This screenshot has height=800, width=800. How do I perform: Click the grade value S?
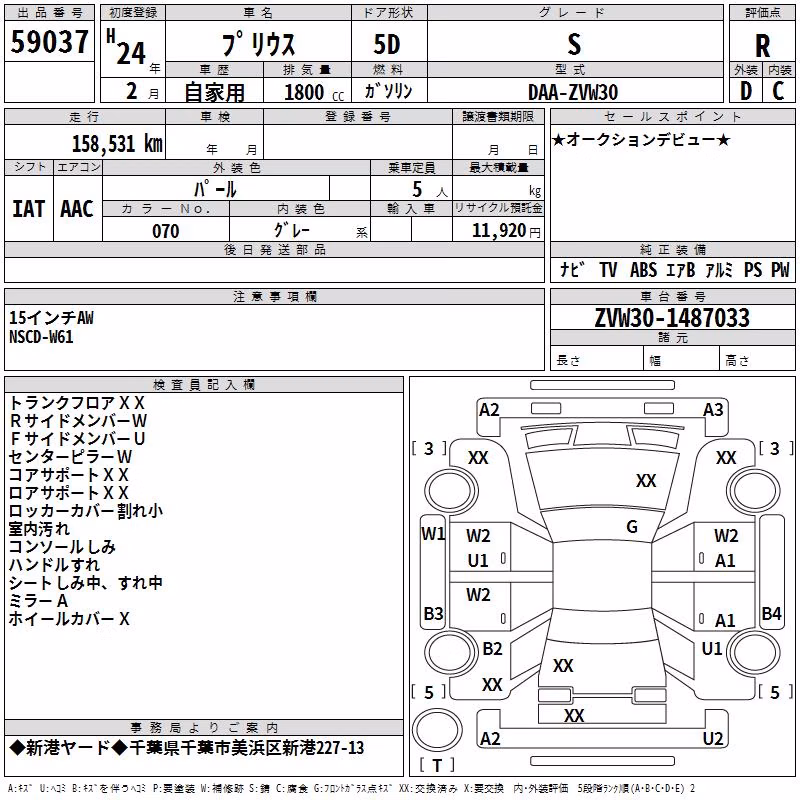click(574, 44)
